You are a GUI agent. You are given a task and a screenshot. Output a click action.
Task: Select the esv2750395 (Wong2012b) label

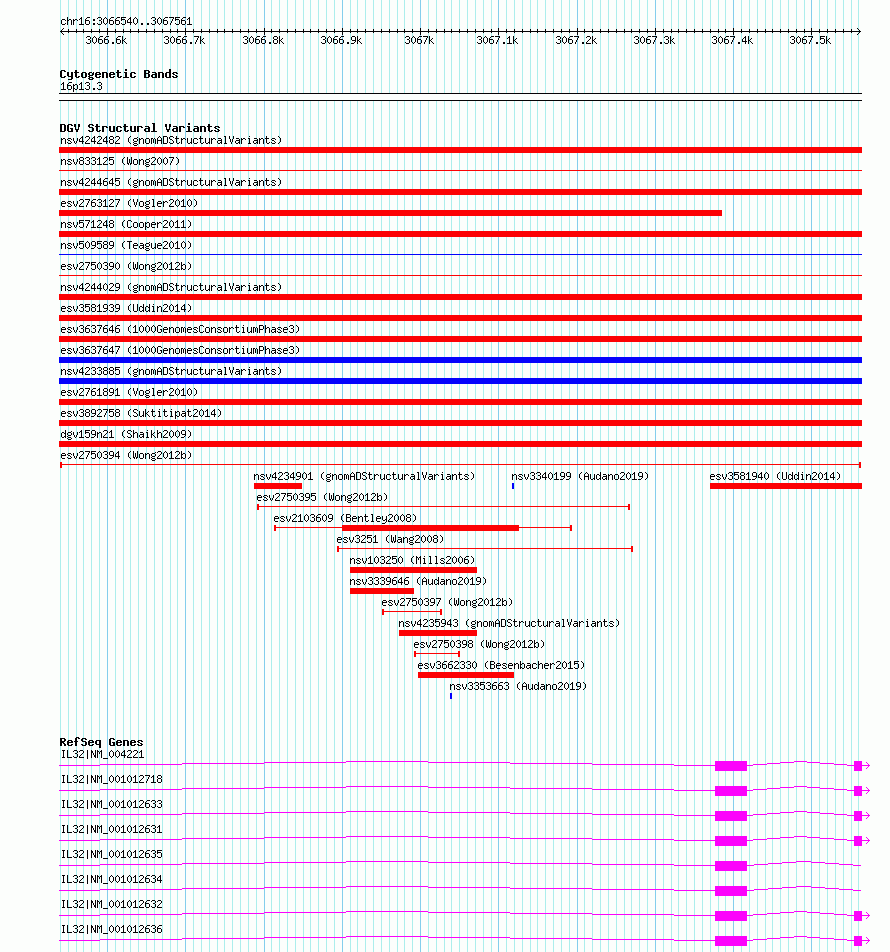coord(322,497)
